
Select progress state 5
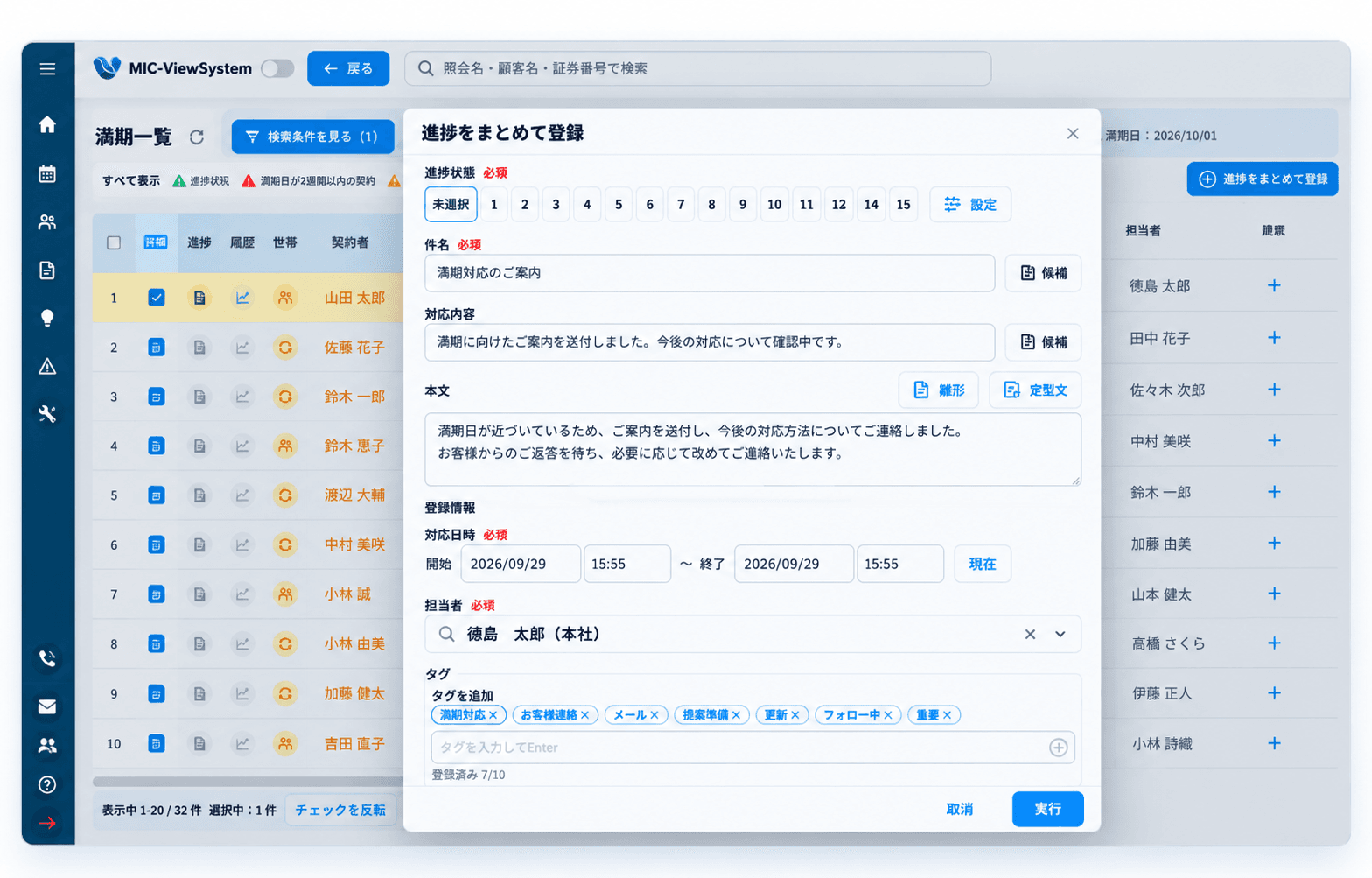coord(619,204)
